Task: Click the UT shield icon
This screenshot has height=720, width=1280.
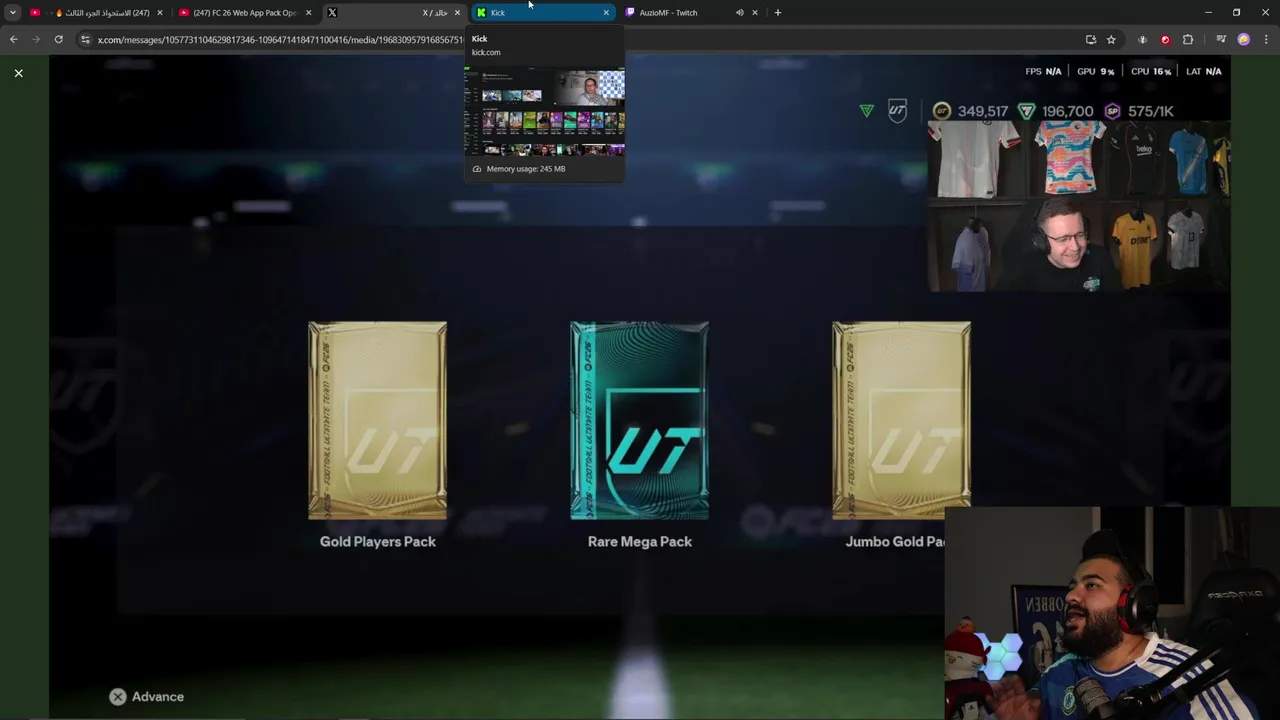Action: [x=897, y=111]
